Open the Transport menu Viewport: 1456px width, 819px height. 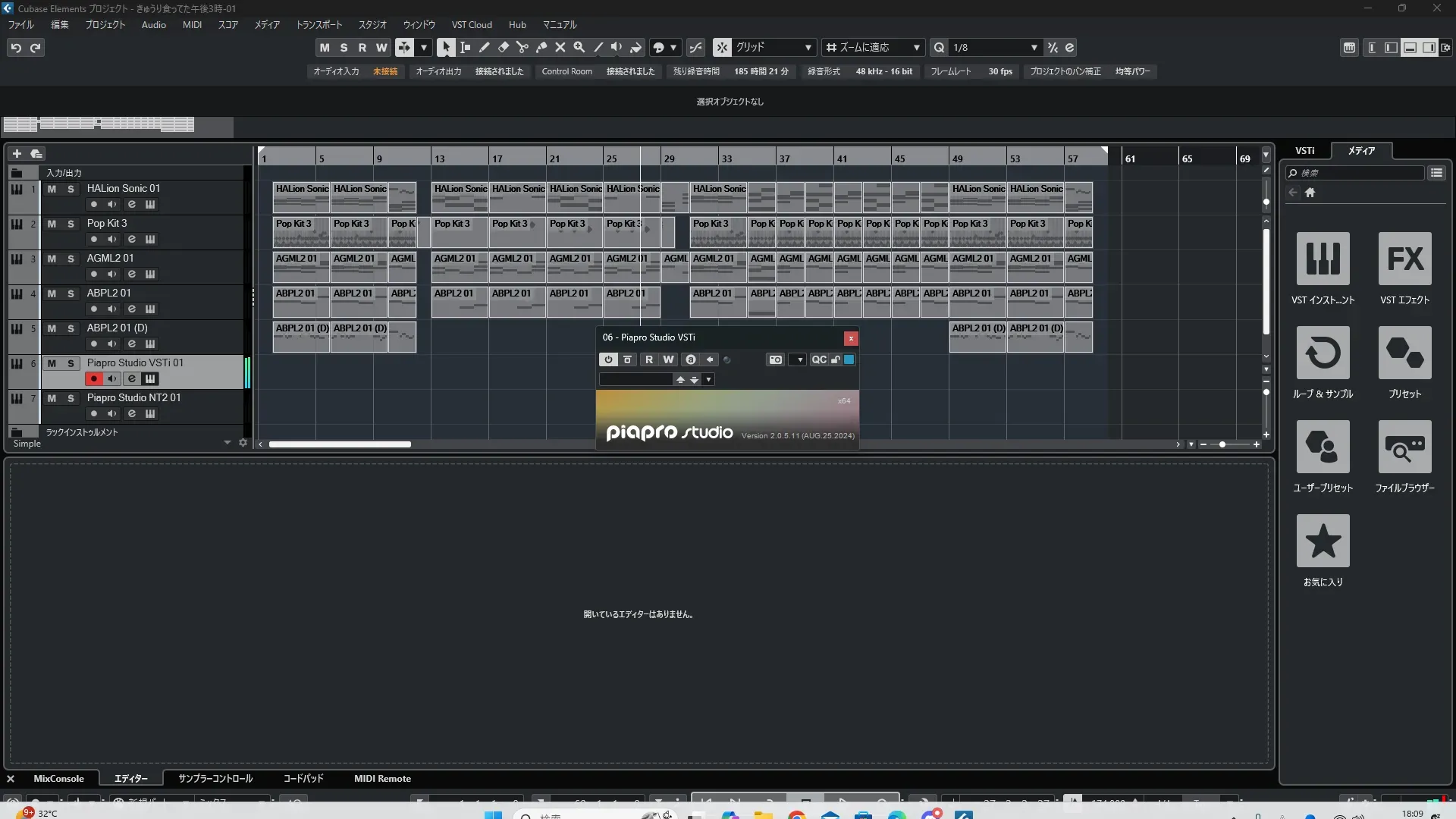[x=318, y=24]
